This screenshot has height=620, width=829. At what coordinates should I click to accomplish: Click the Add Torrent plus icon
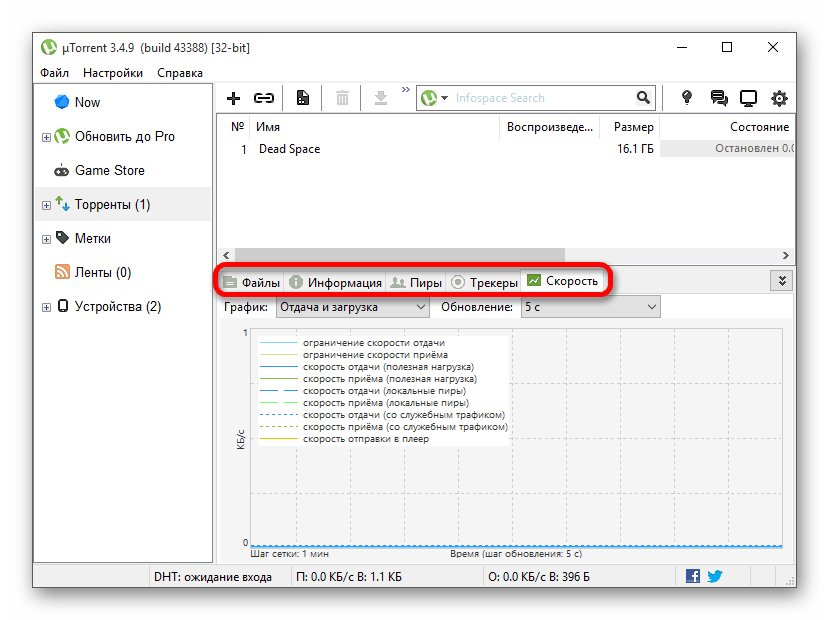[x=234, y=98]
